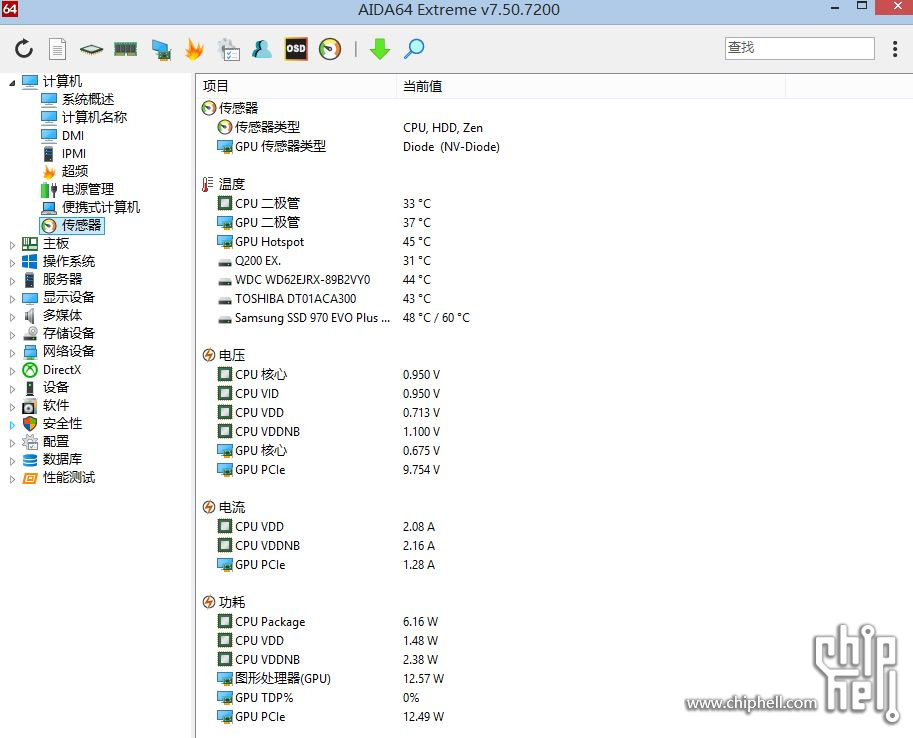Expand the DirectX tree node
The height and width of the screenshot is (738, 913).
[x=12, y=372]
